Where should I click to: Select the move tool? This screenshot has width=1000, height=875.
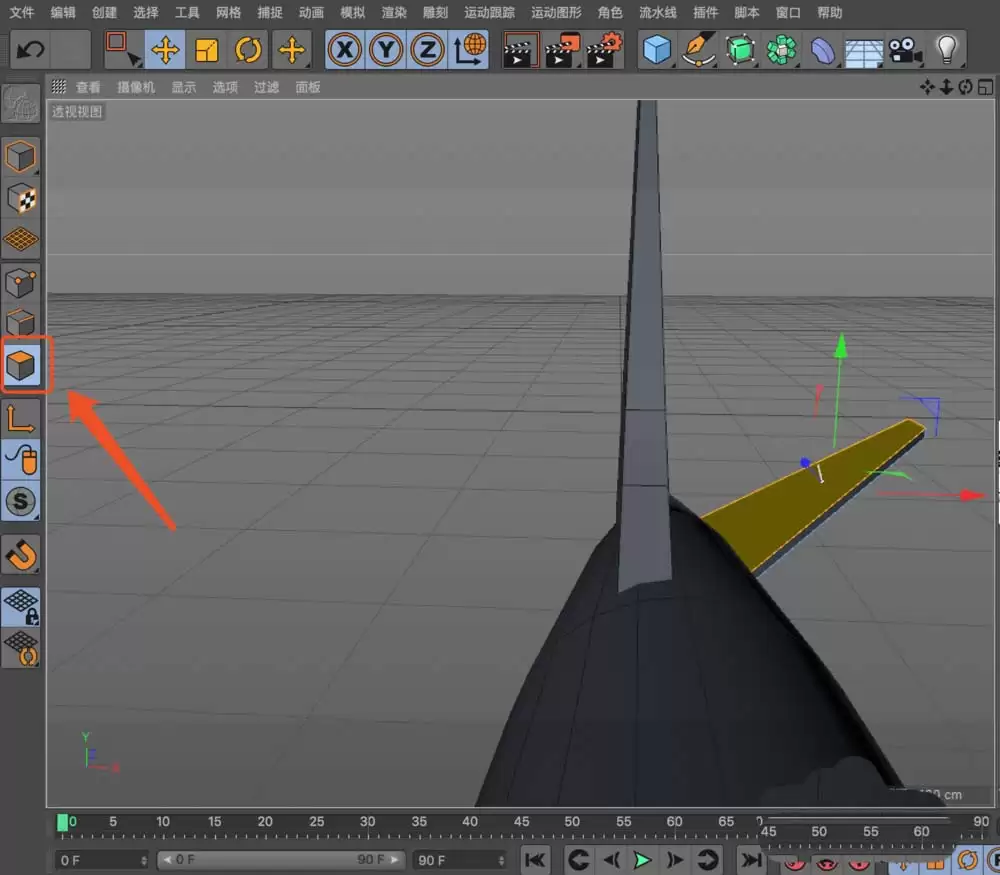[165, 49]
